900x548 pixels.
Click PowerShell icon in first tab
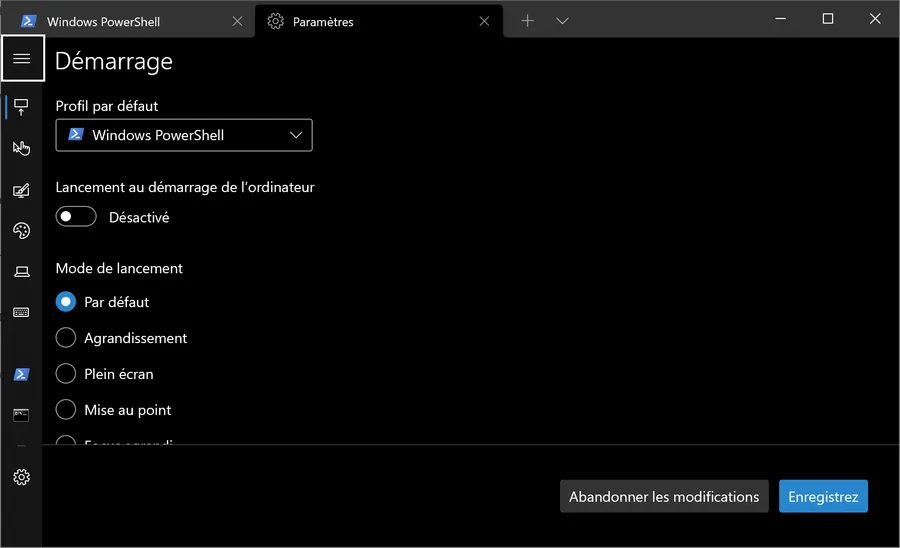pos(28,21)
